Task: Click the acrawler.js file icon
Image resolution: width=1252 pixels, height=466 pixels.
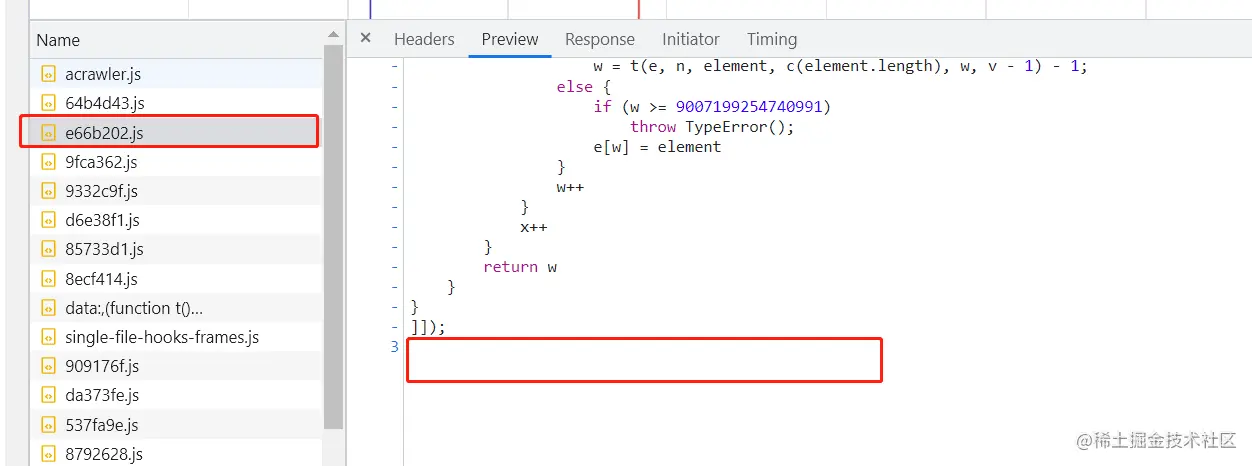Action: pos(48,73)
